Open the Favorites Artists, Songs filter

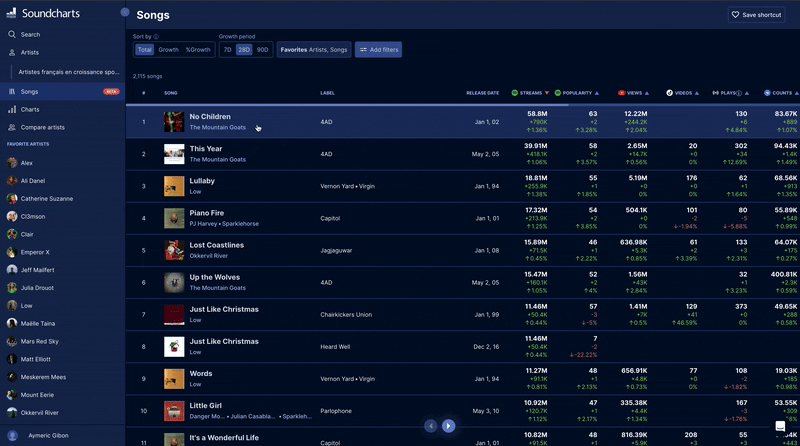[x=313, y=49]
